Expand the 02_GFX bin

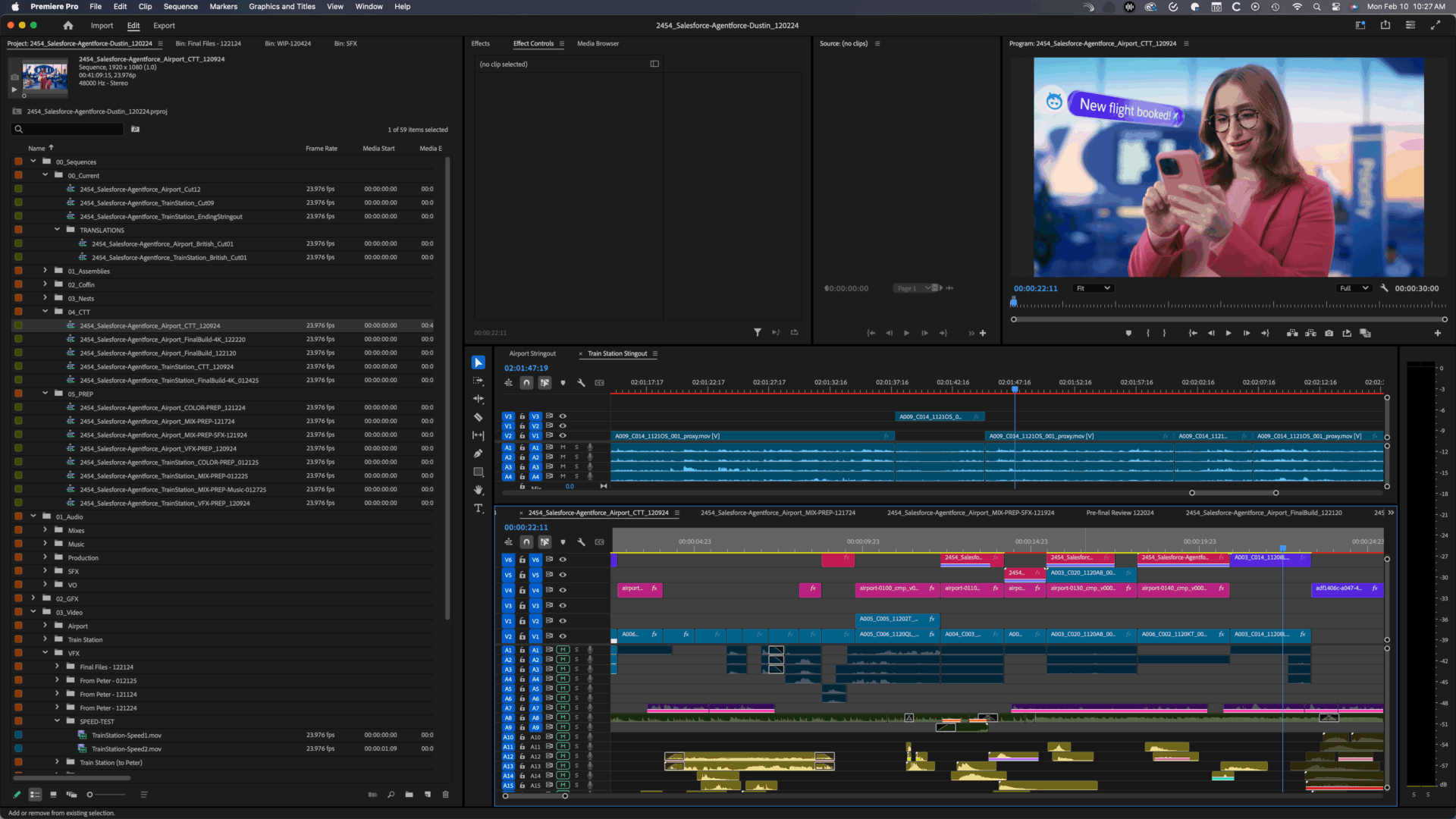pyautogui.click(x=33, y=598)
